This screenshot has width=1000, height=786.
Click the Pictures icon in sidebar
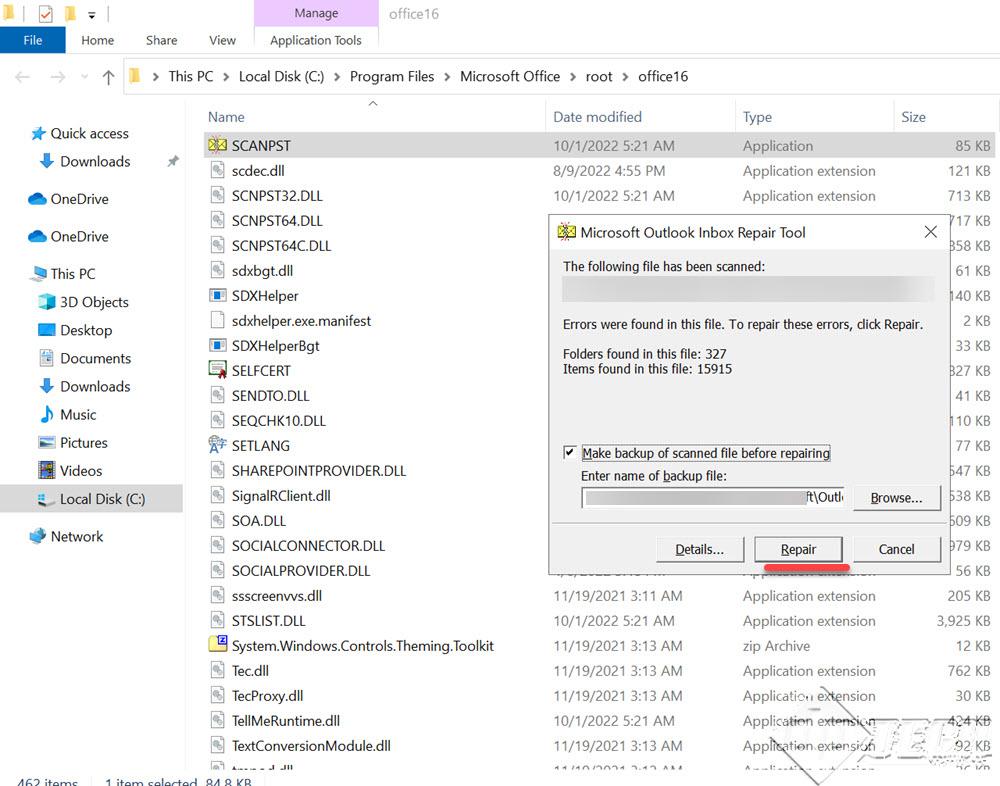click(x=47, y=442)
